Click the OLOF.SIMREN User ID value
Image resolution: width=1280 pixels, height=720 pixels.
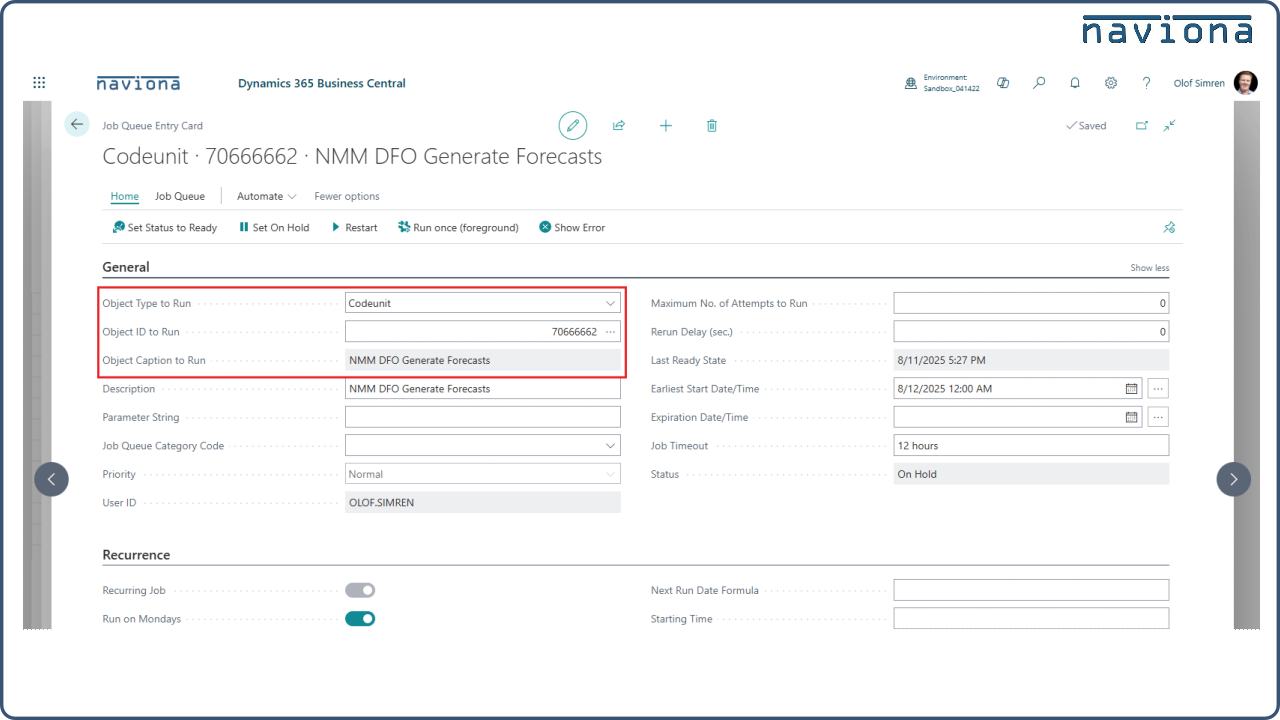483,503
